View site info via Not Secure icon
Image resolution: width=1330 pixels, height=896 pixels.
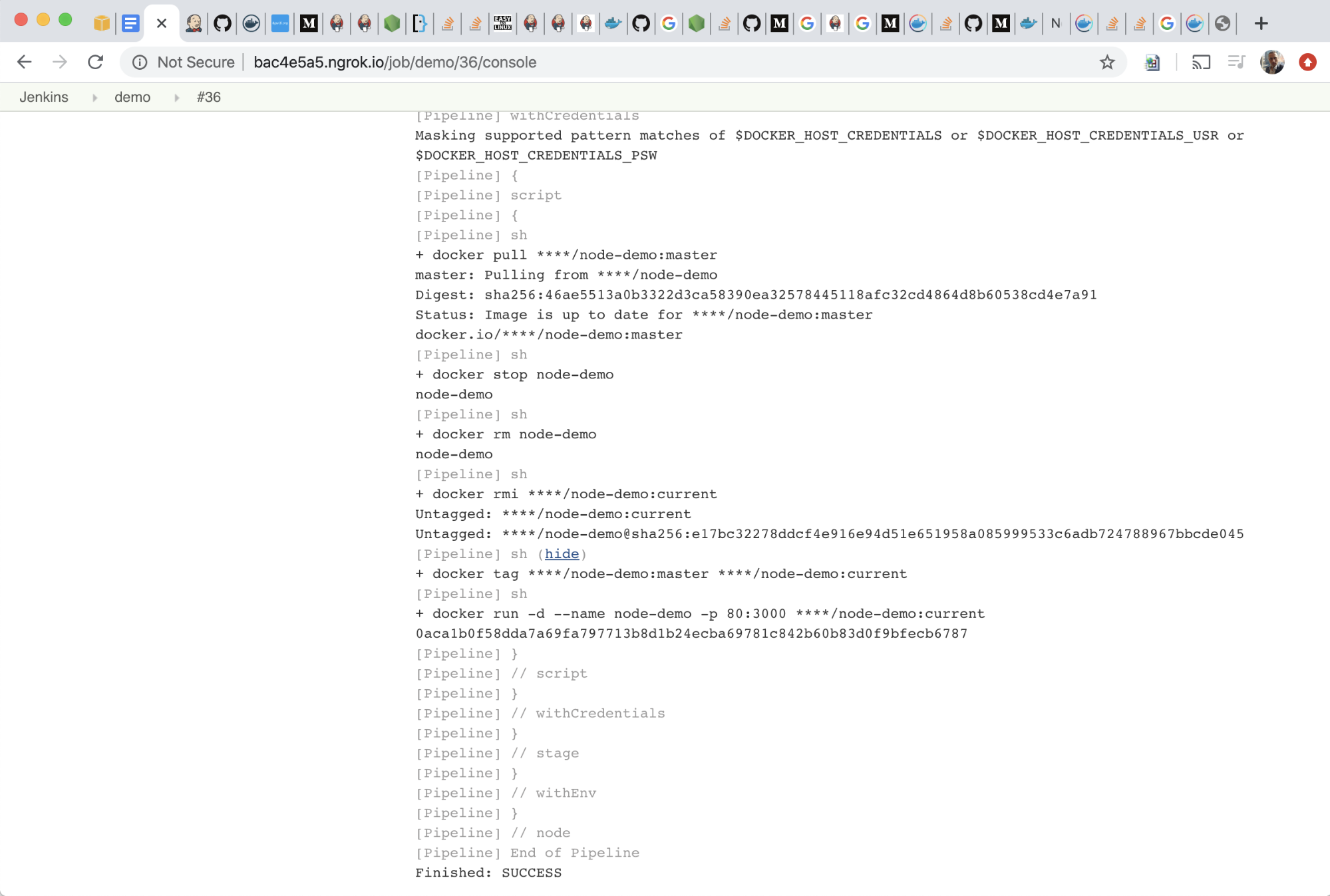(140, 63)
